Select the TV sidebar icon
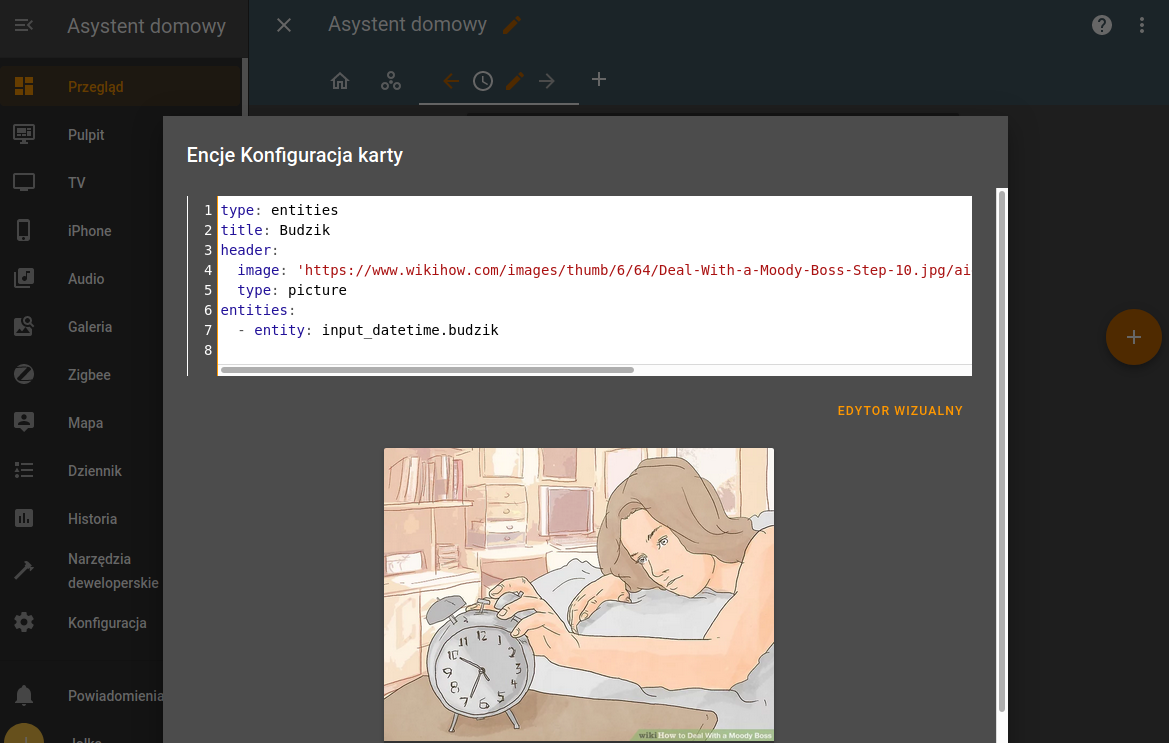The image size is (1169, 743). pos(24,183)
